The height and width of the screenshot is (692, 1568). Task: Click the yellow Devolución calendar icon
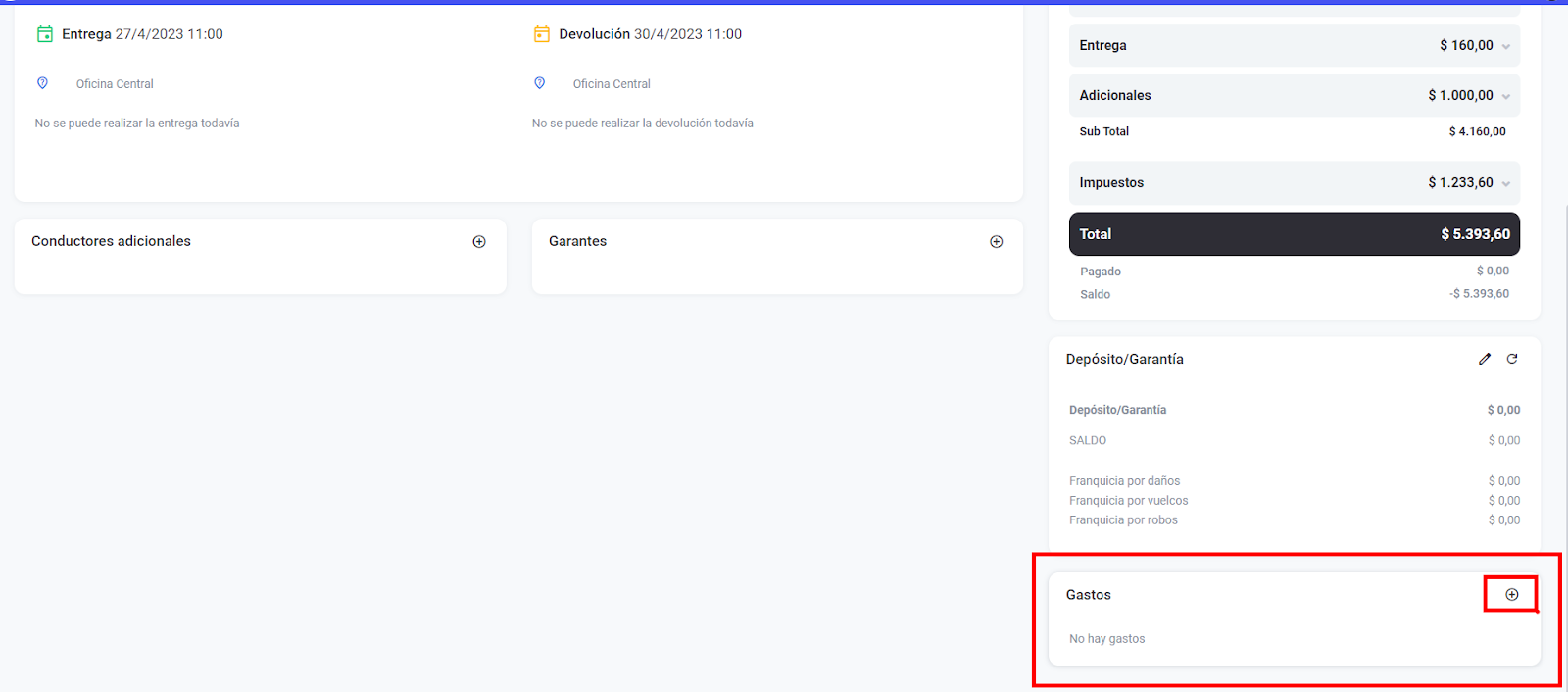tap(542, 34)
